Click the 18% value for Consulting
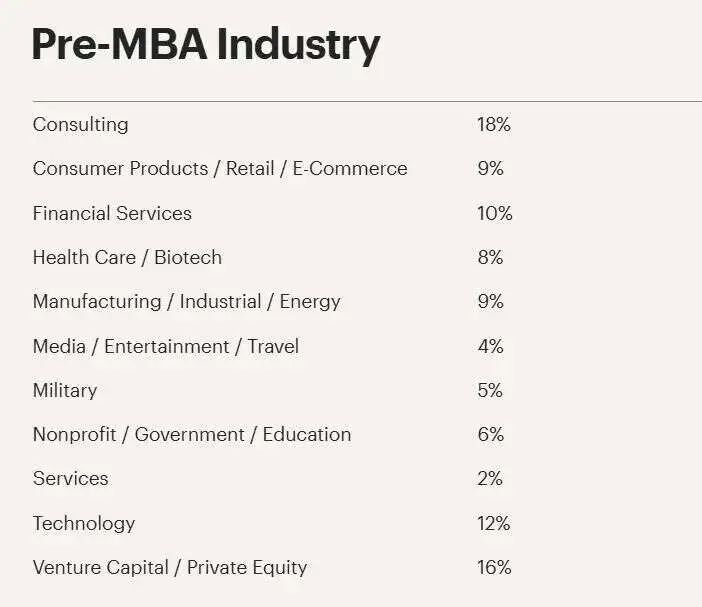 click(x=493, y=124)
